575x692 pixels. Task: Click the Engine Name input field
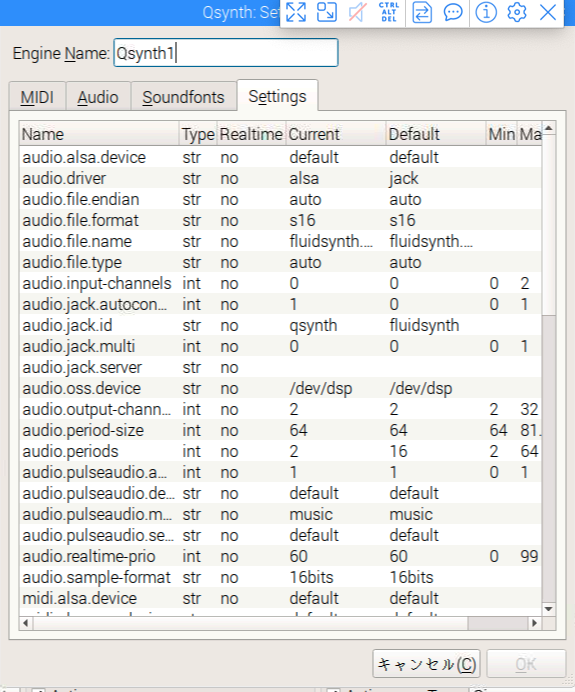tap(226, 53)
